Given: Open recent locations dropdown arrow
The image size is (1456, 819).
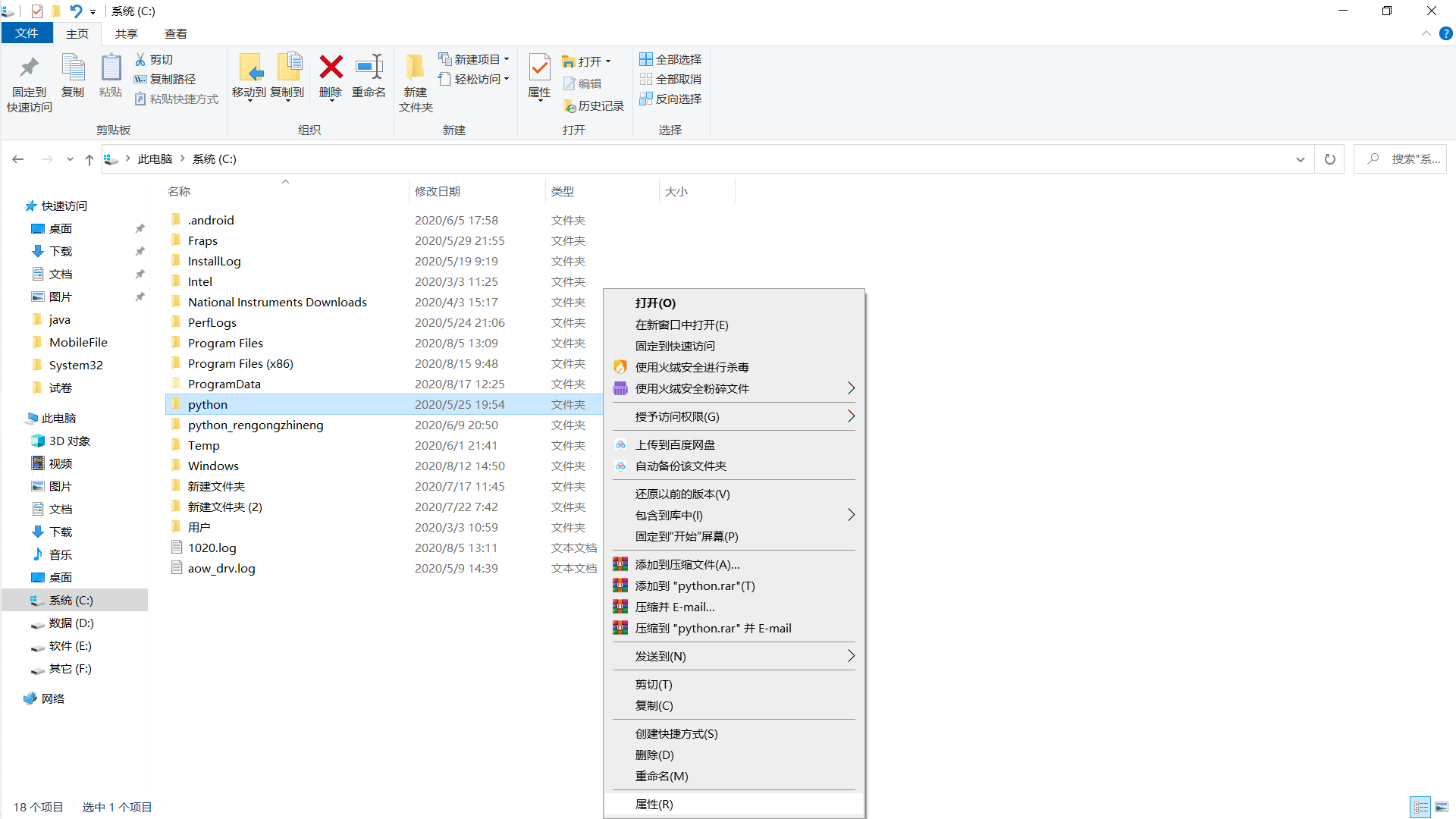Looking at the screenshot, I should tap(70, 159).
